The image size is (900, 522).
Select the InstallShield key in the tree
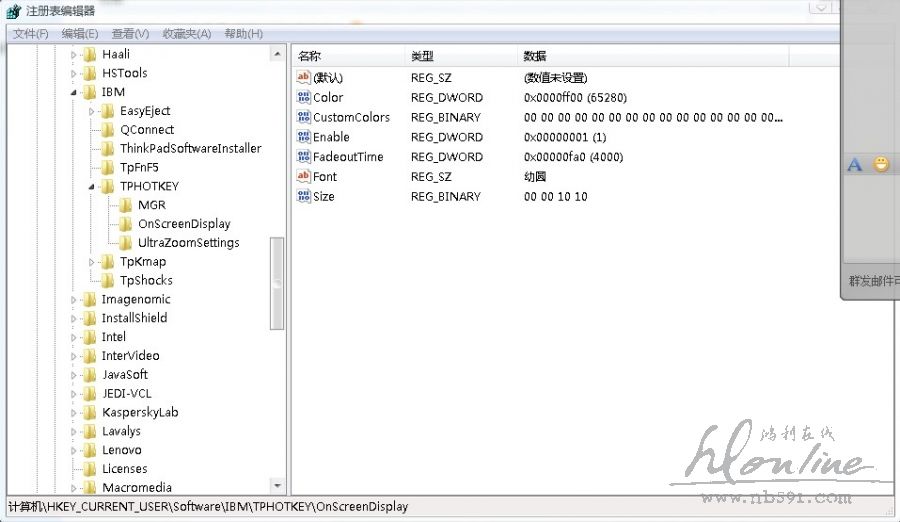[134, 318]
